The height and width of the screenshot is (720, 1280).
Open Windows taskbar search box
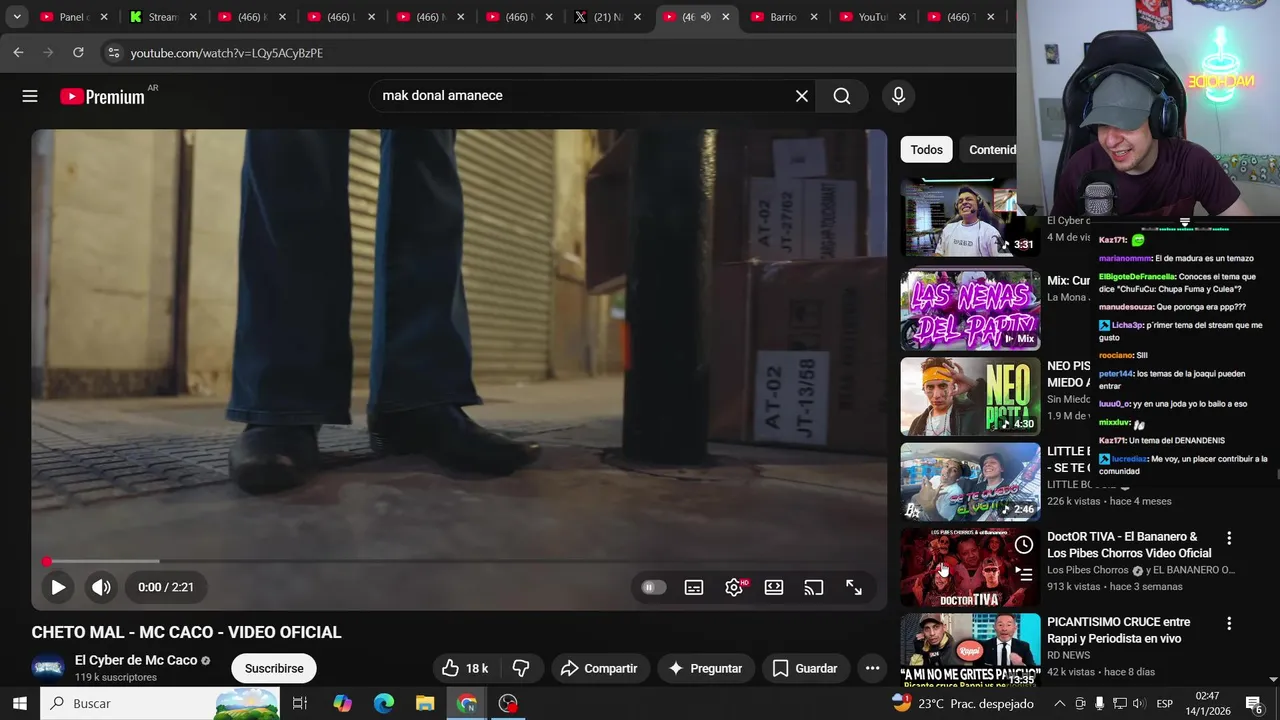point(160,703)
